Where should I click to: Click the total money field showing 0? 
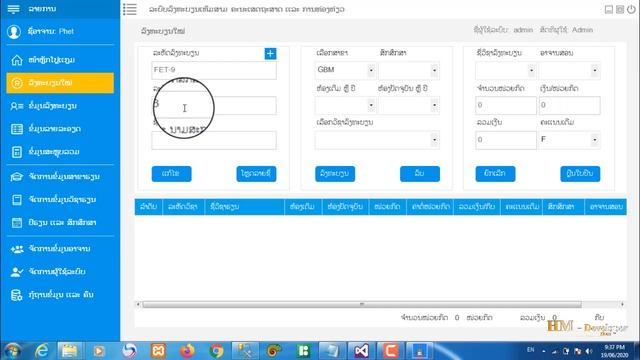(x=506, y=140)
